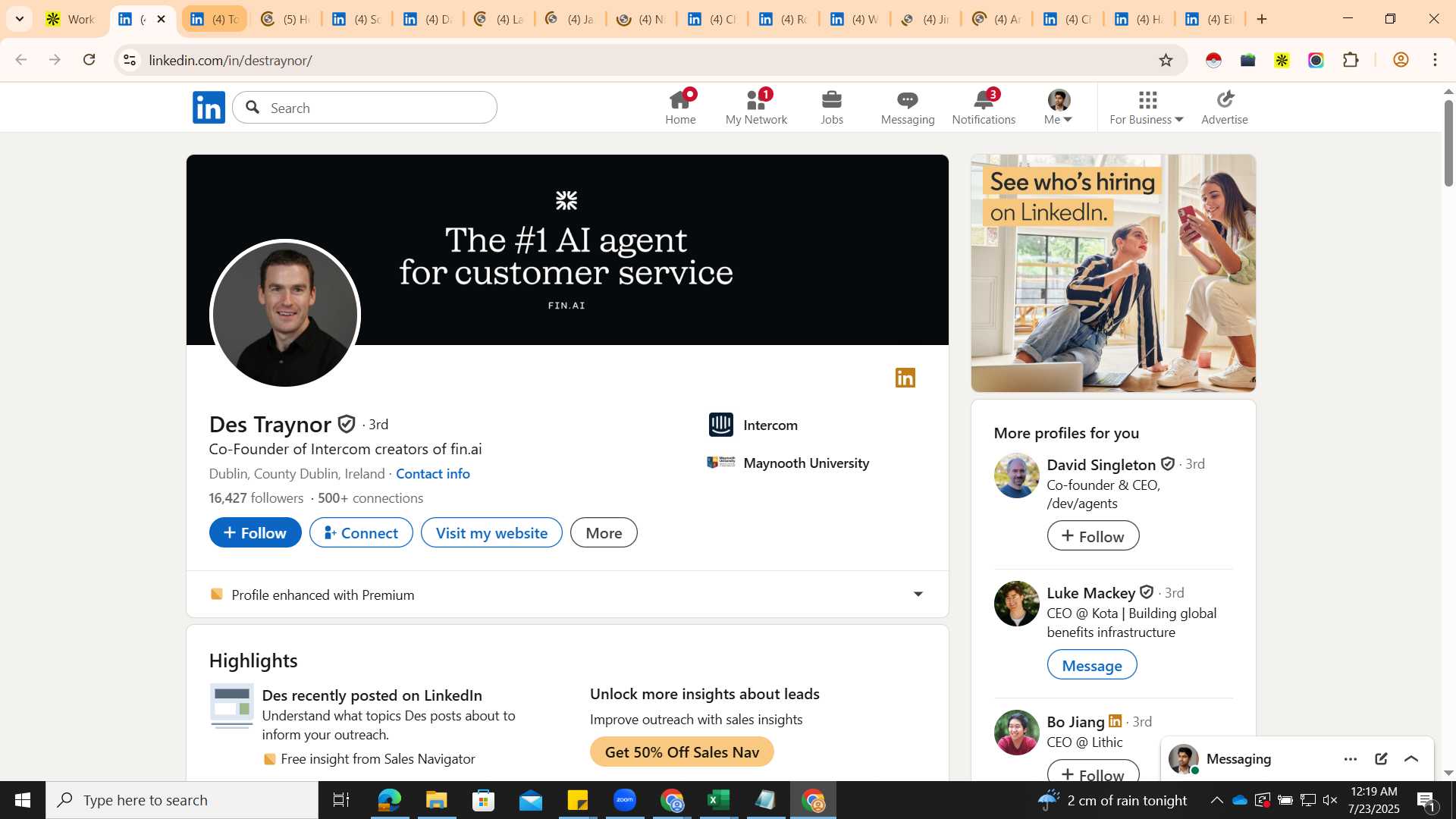
Task: Open Microsoft Edge from the taskbar
Action: tap(389, 800)
